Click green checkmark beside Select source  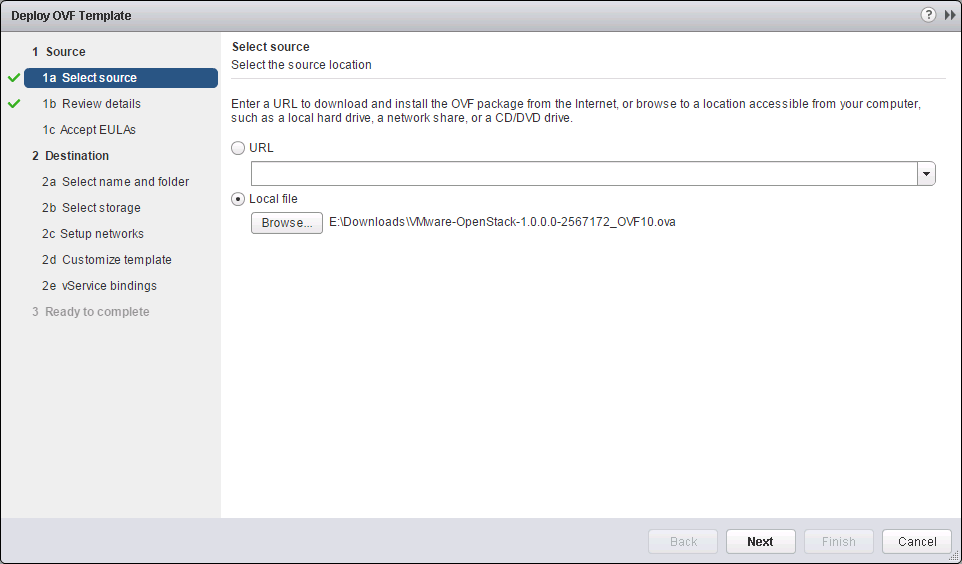(x=13, y=77)
